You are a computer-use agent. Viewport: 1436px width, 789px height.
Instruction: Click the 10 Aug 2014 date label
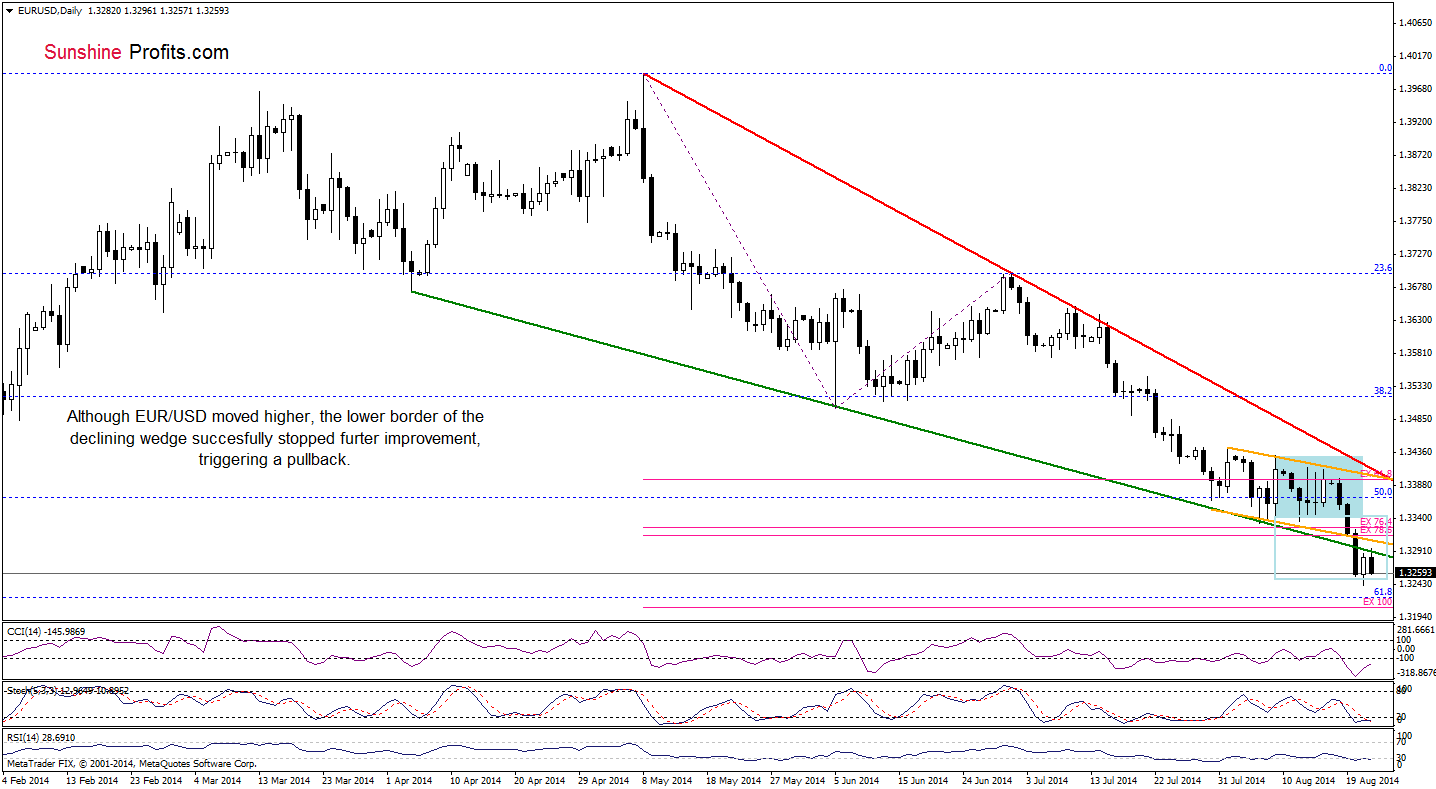click(1307, 779)
